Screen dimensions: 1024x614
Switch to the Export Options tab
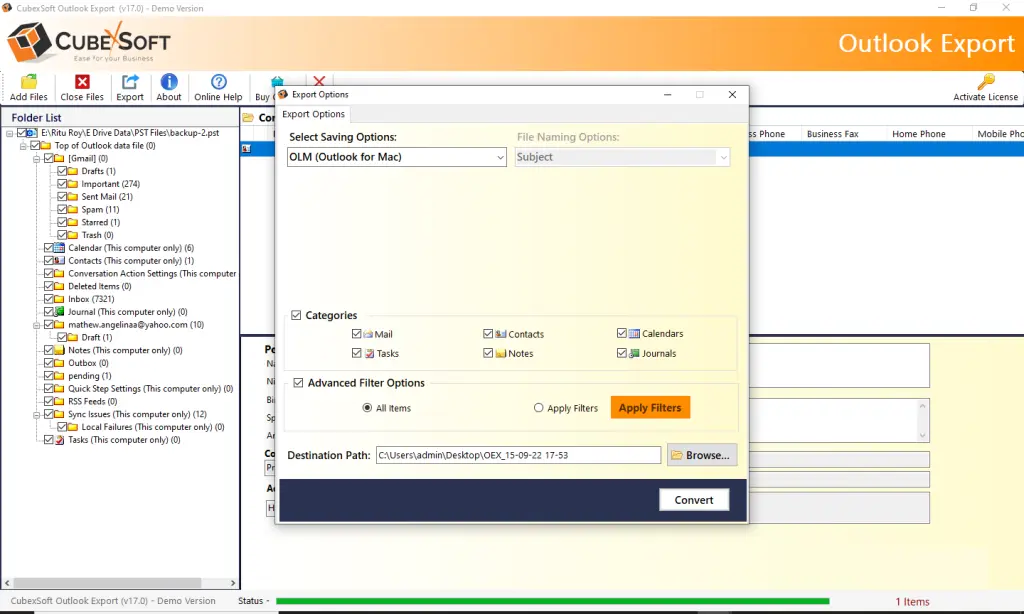(x=313, y=114)
